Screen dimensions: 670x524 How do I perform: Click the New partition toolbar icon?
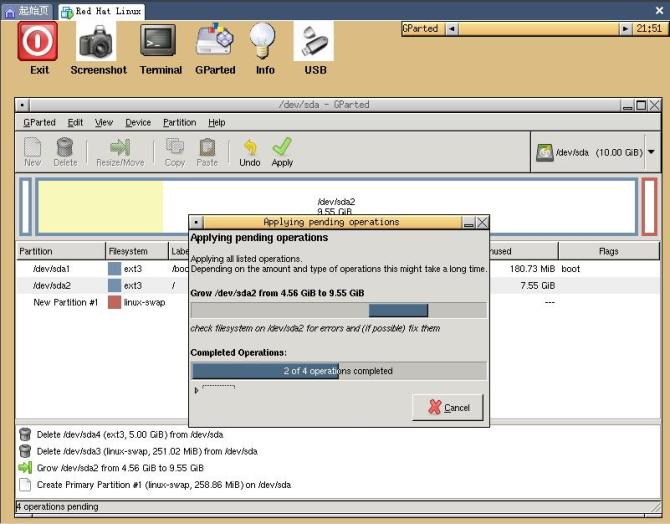pos(32,147)
